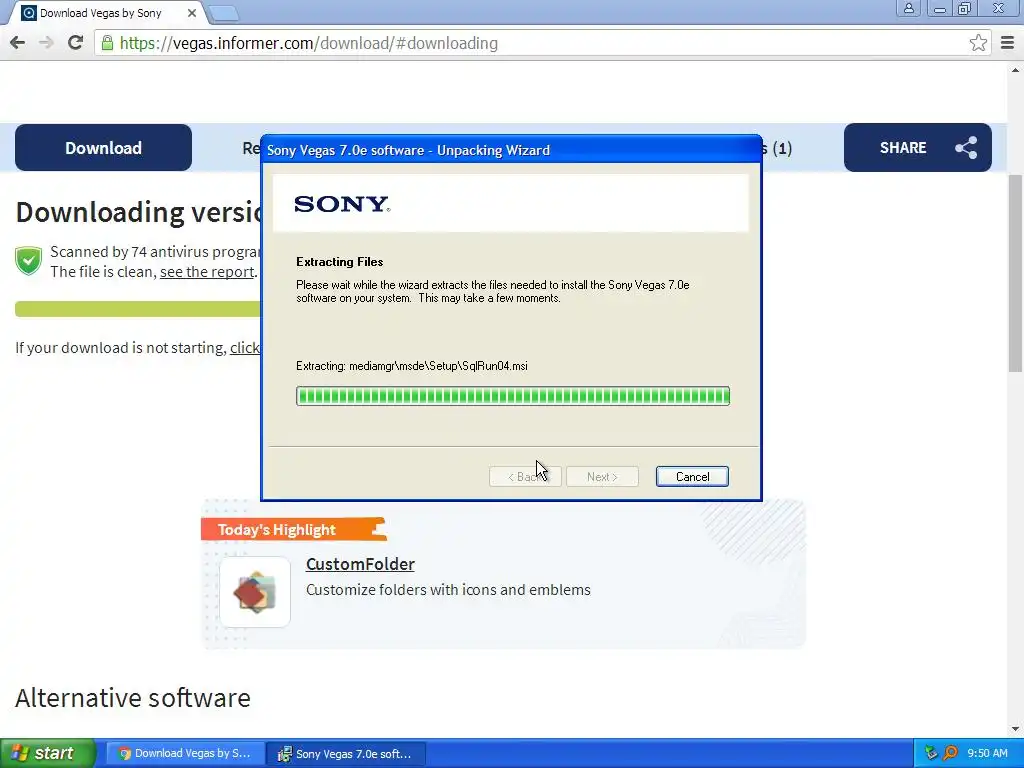Click the Unpacking Wizard title bar
The width and height of the screenshot is (1024, 768).
coord(511,150)
